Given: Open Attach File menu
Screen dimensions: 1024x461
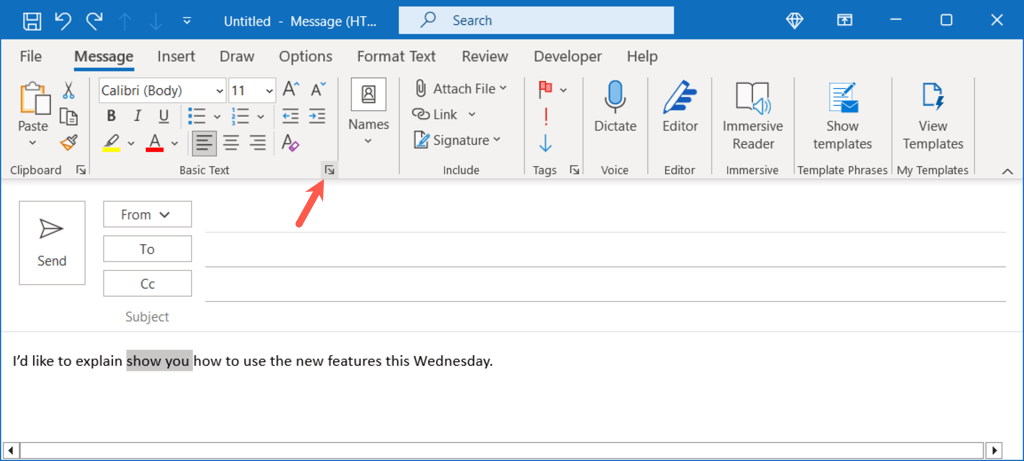Looking at the screenshot, I should [461, 89].
